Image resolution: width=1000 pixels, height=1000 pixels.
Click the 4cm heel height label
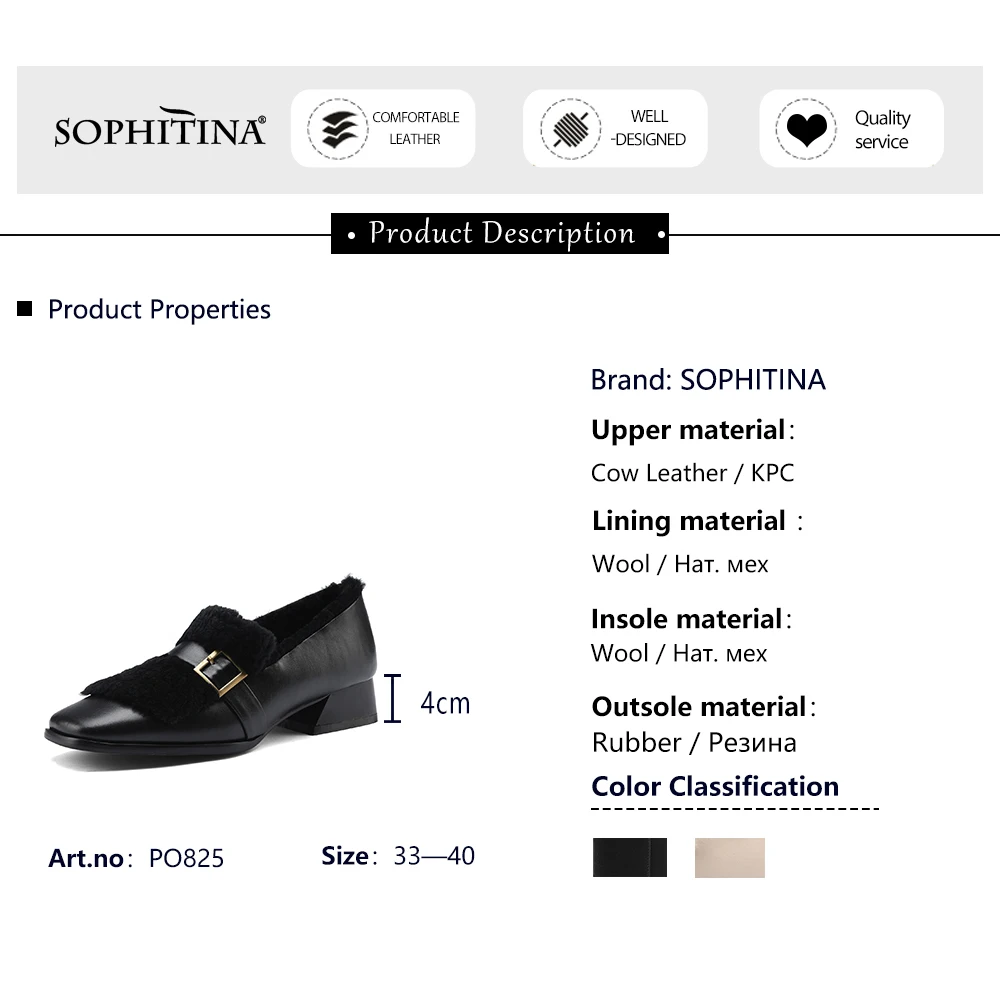coord(445,703)
